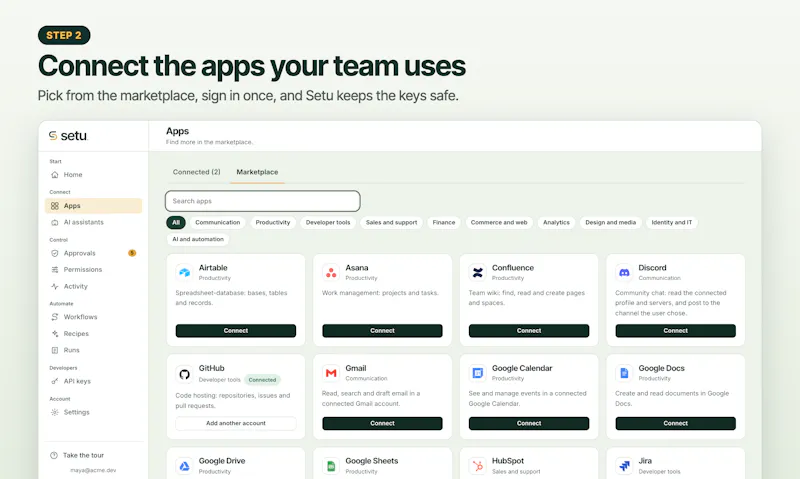Click the Take the tour icon

(54, 455)
